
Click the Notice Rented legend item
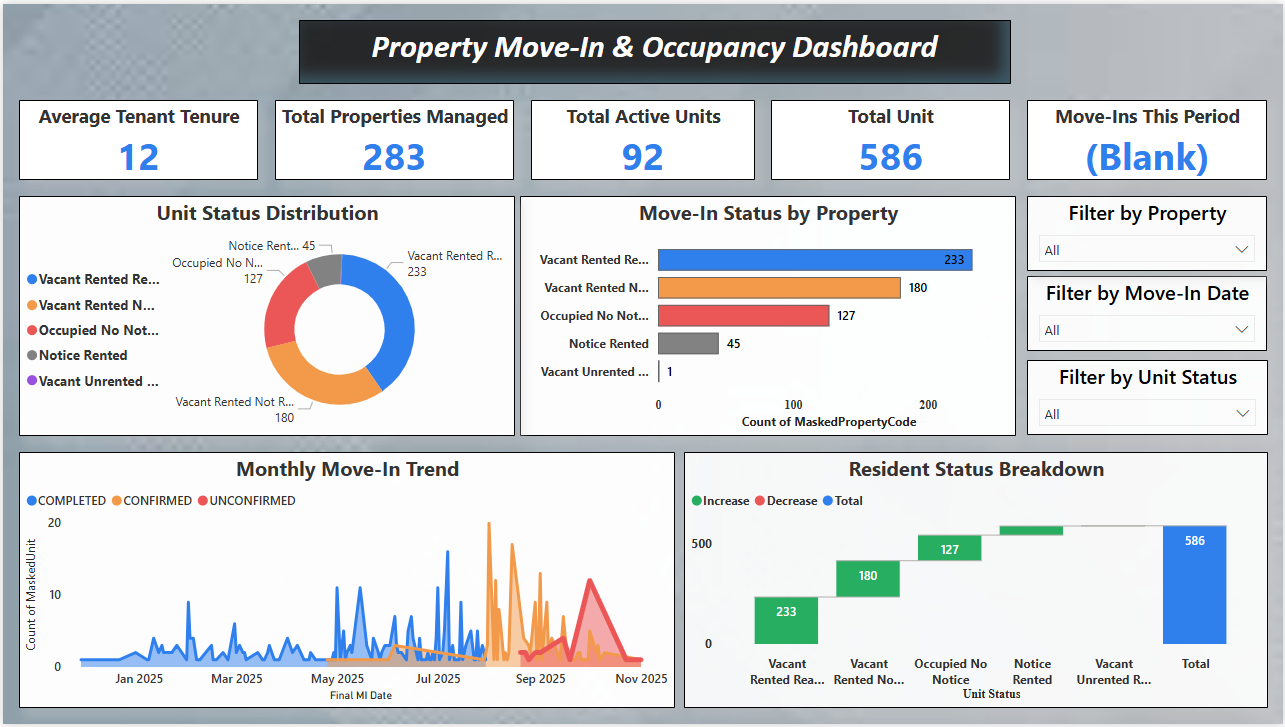pos(83,356)
